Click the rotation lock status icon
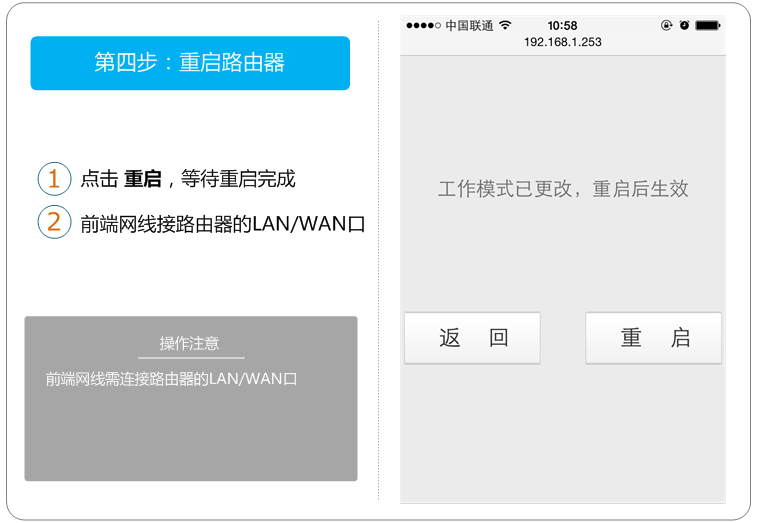This screenshot has height=523, width=759. tap(666, 25)
